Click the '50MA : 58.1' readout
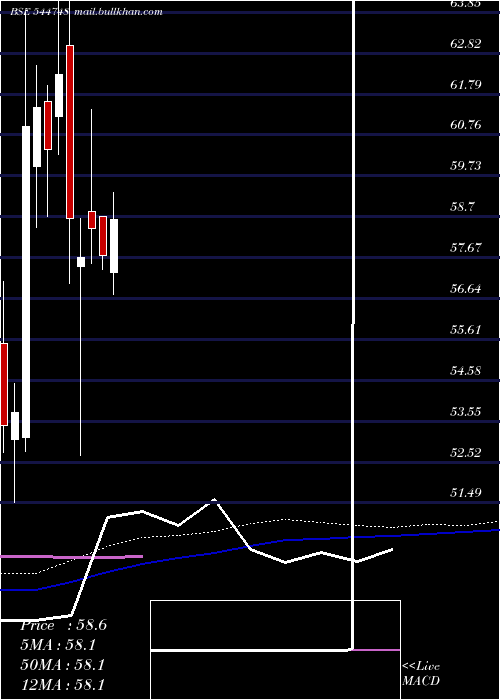This screenshot has height=700, width=500. (62, 665)
